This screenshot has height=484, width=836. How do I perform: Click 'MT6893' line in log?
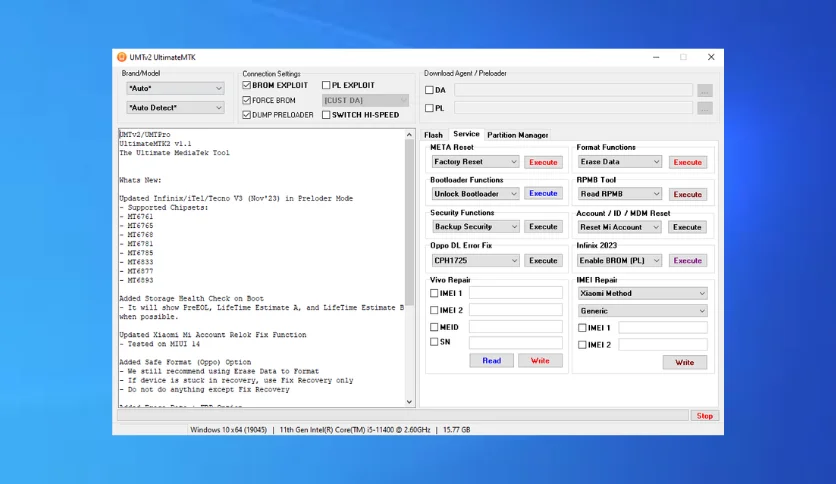140,280
